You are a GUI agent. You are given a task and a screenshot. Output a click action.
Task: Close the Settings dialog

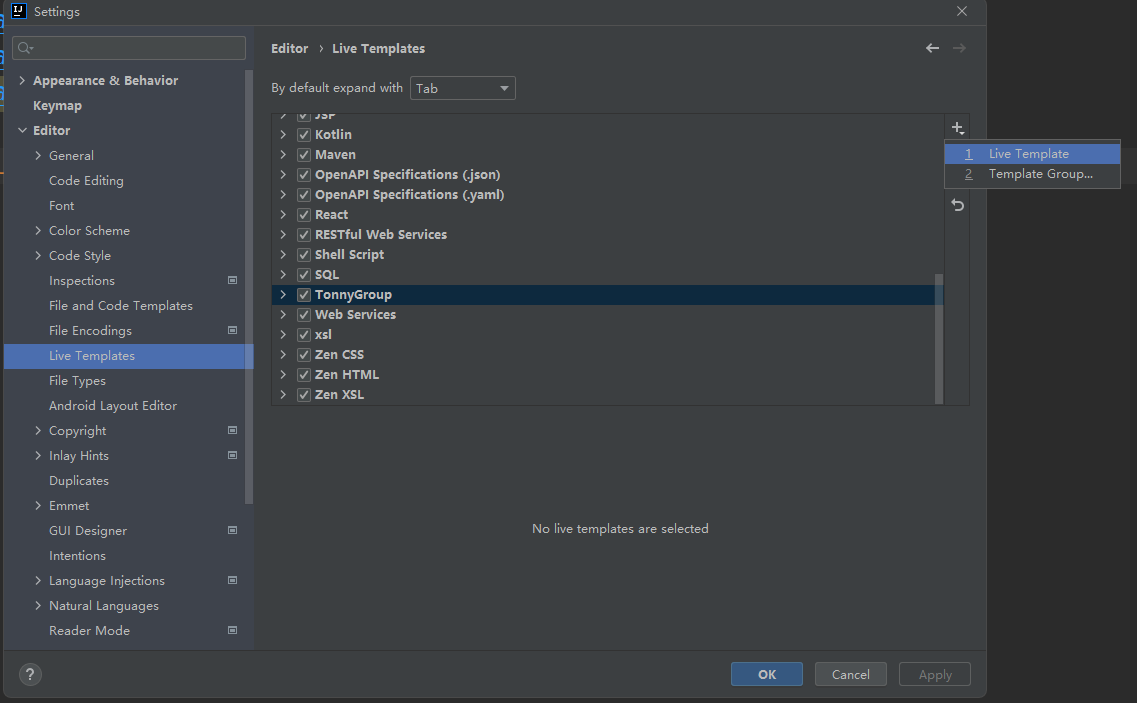962,11
